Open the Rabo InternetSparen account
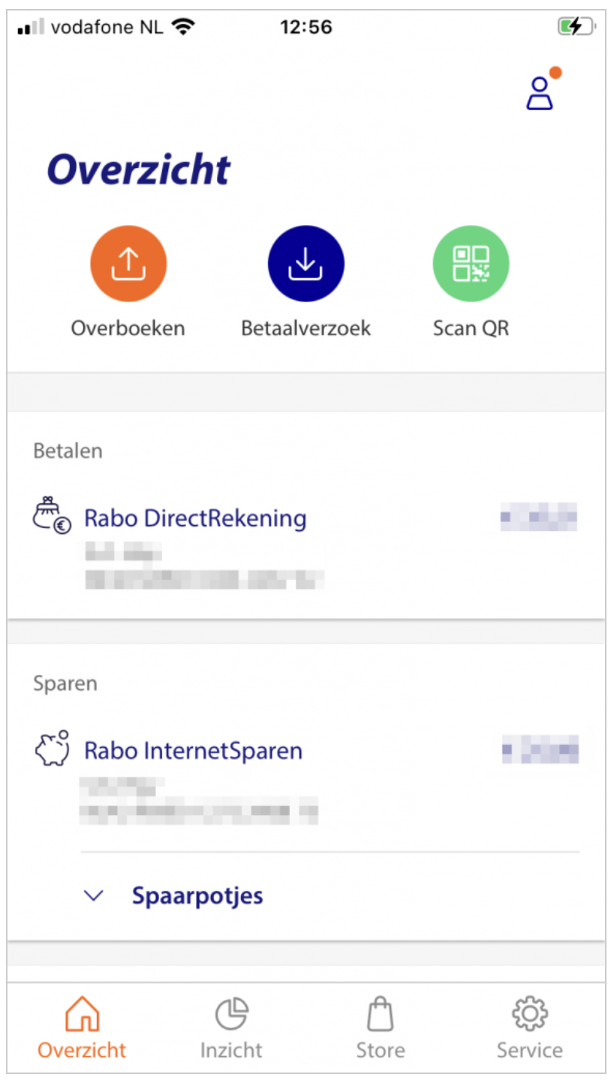The width and height of the screenshot is (614, 1080). click(192, 750)
